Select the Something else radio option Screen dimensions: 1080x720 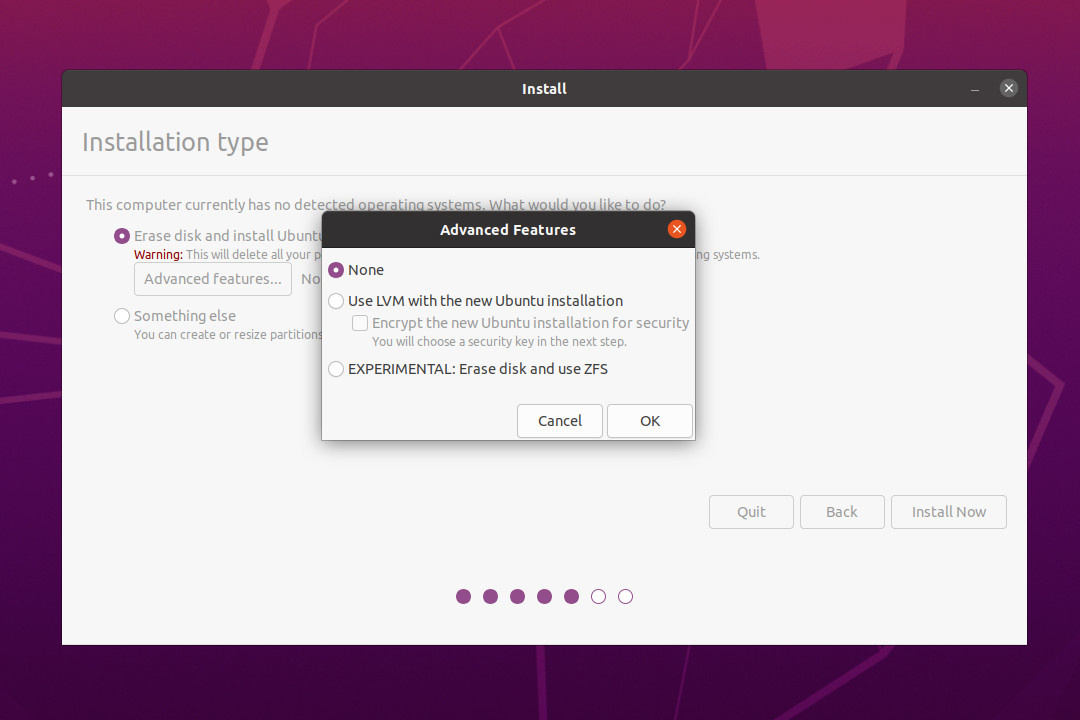coord(122,316)
